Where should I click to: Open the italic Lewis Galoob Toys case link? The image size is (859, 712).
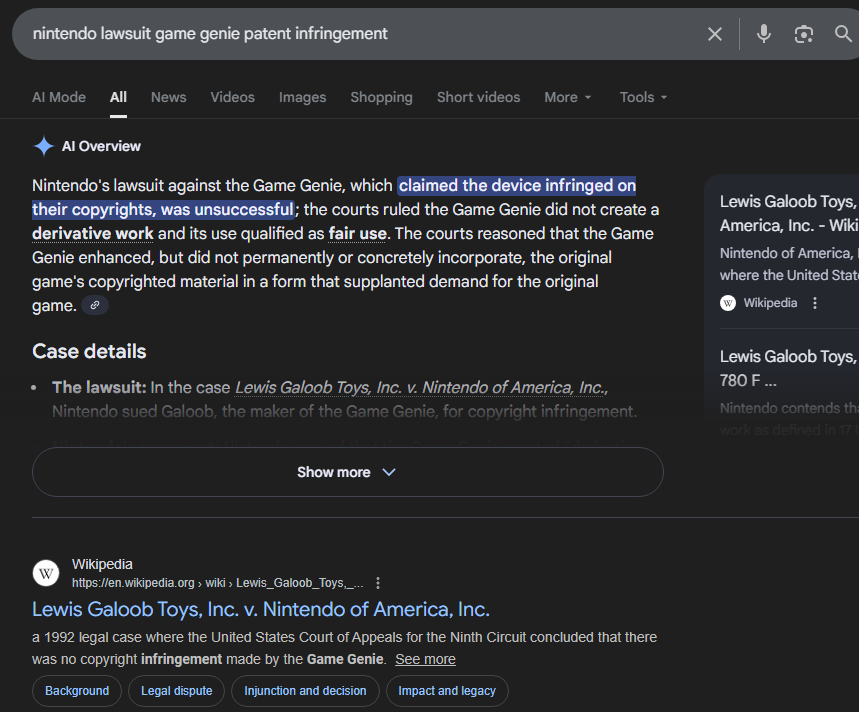point(421,388)
